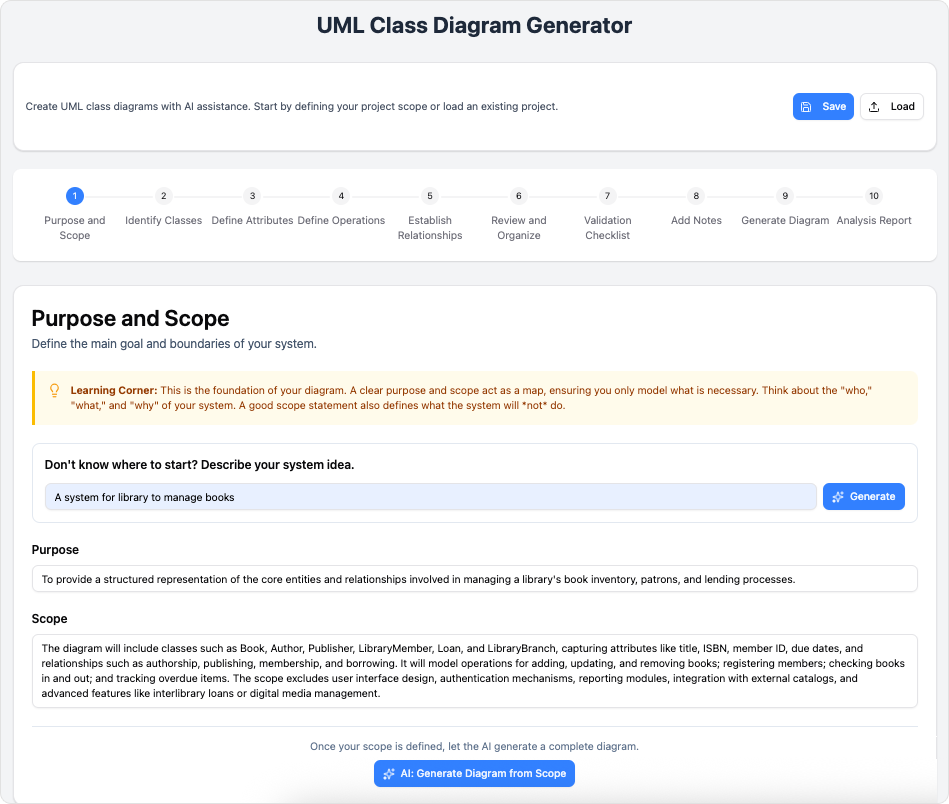Jump to the Add Notes step
The height and width of the screenshot is (804, 949).
(695, 196)
